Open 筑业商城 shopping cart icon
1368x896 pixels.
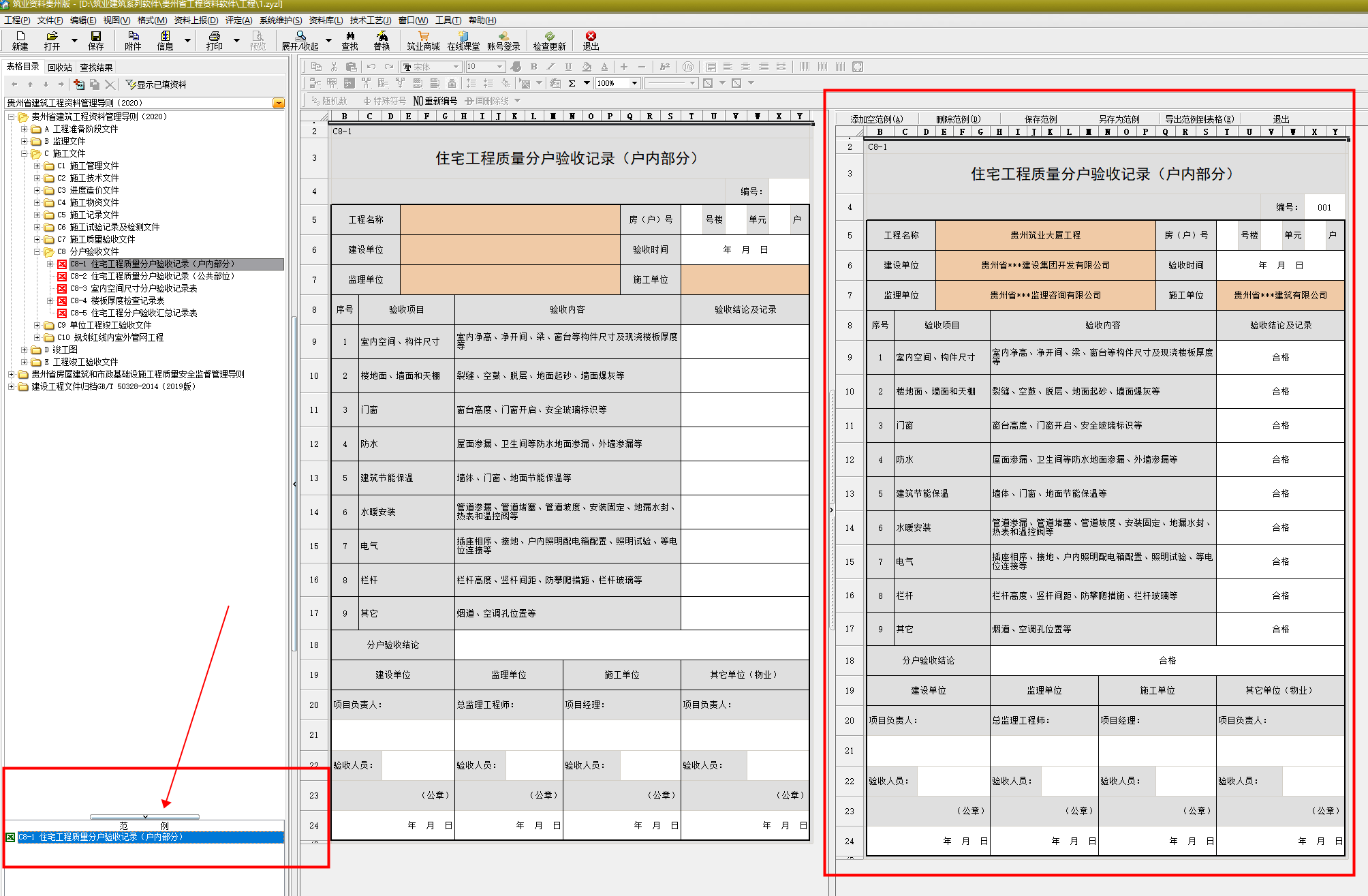point(423,40)
